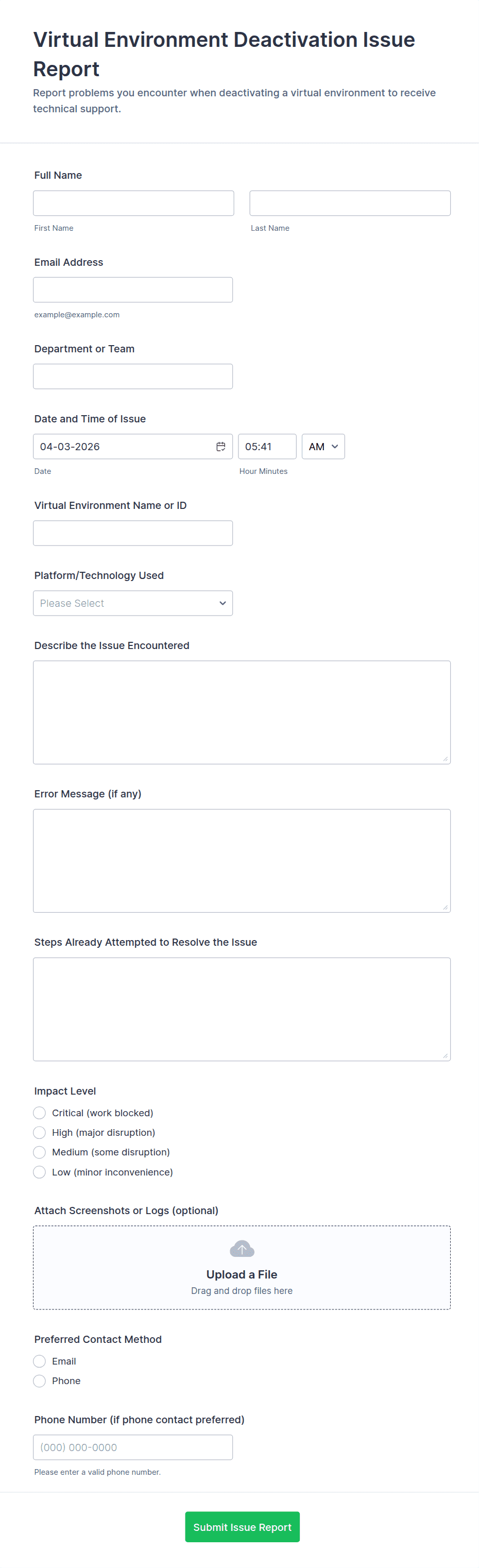Expand the AM/PM time selector
The height and width of the screenshot is (1568, 479).
point(323,446)
